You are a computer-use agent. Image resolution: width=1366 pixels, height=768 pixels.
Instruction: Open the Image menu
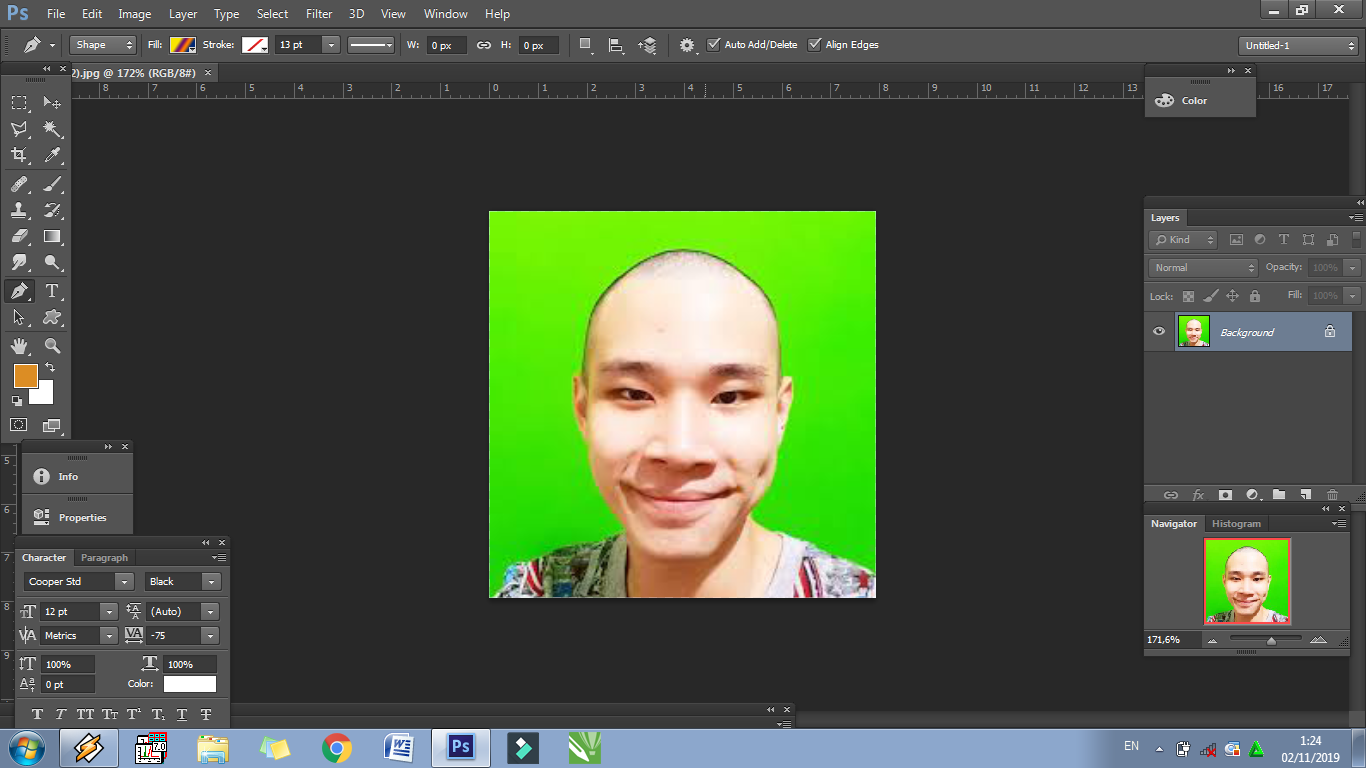135,14
